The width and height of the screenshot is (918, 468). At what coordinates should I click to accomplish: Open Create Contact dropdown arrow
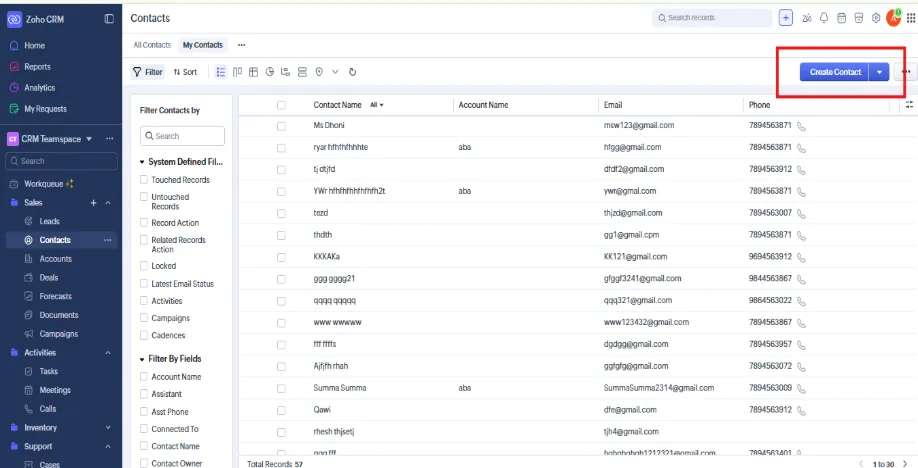(x=879, y=72)
